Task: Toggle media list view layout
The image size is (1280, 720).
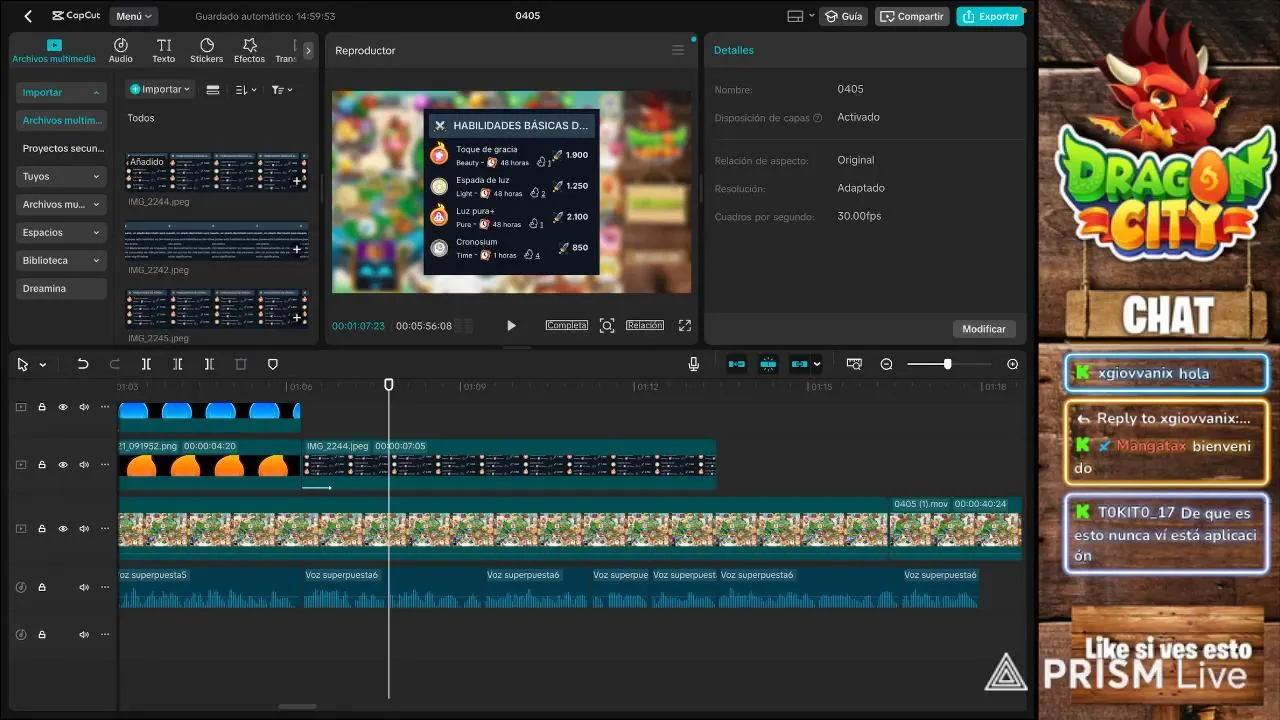Action: [x=213, y=89]
